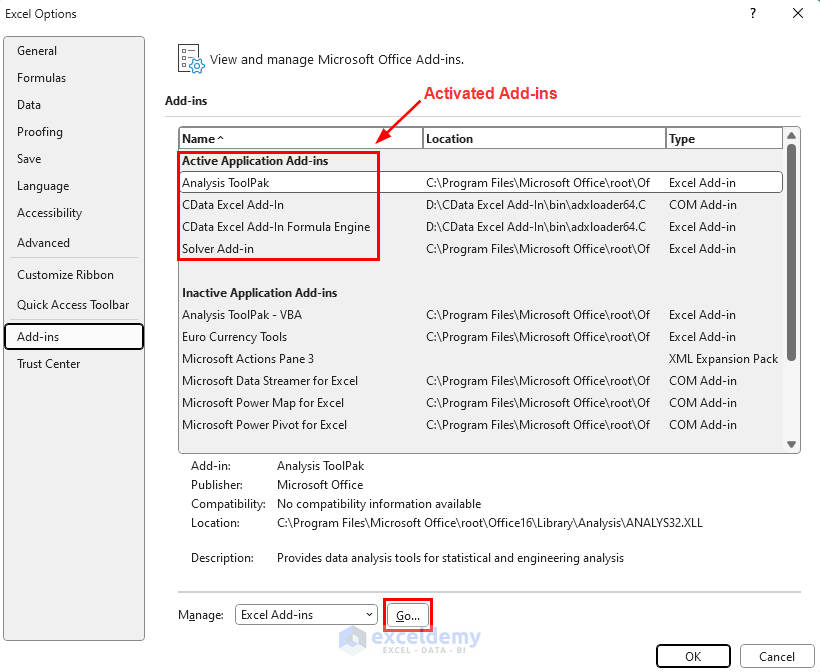The height and width of the screenshot is (672, 820).
Task: Open Accessibility options
Action: pos(74,213)
